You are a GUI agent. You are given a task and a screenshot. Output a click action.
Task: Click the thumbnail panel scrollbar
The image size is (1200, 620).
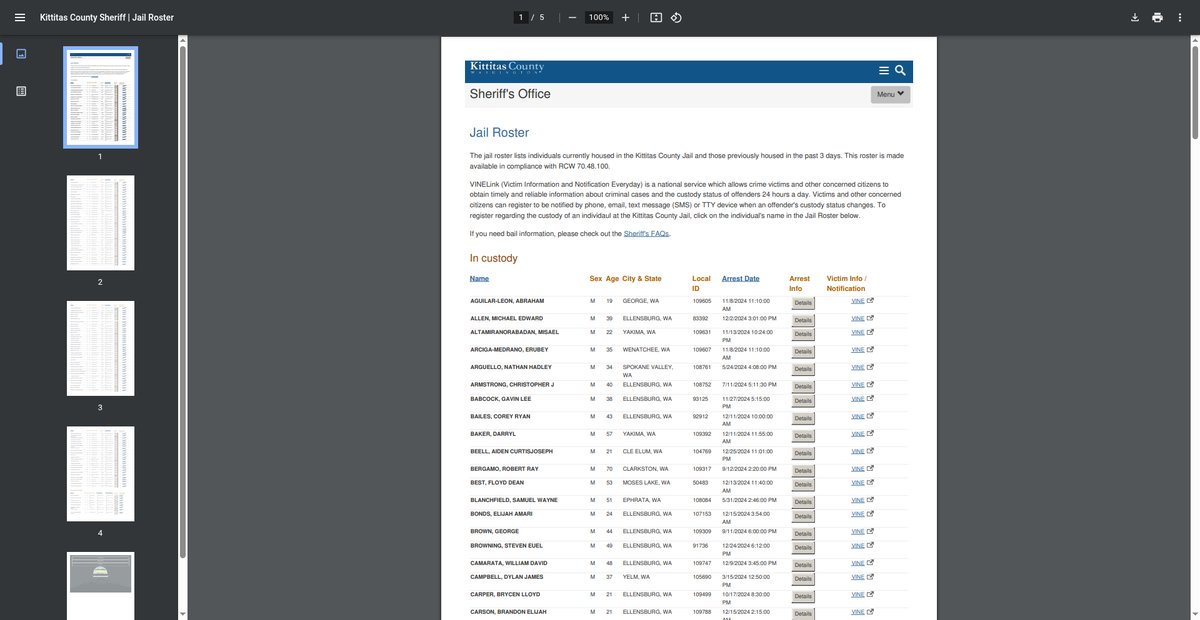pos(182,300)
